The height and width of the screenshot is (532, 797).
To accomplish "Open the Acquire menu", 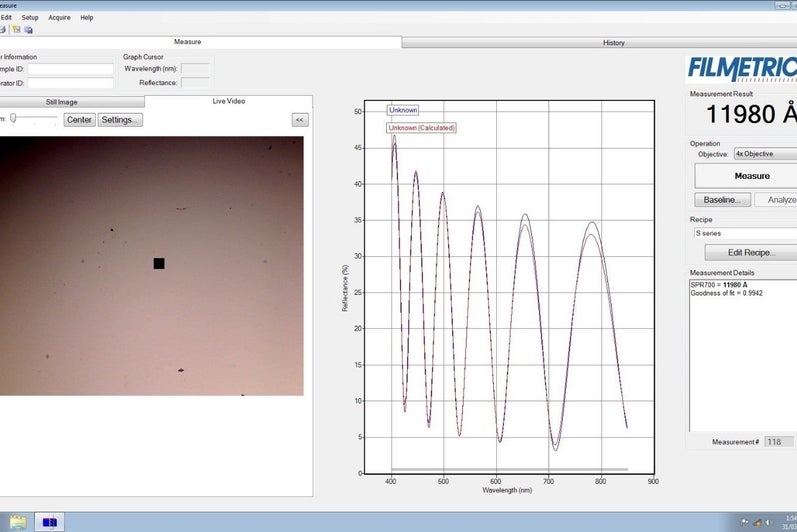I will click(59, 17).
